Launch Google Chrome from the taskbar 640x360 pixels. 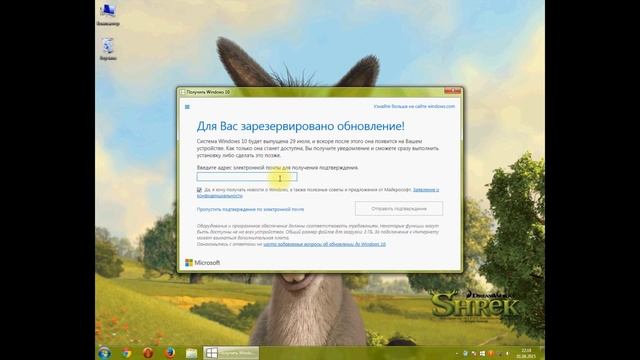(127, 353)
